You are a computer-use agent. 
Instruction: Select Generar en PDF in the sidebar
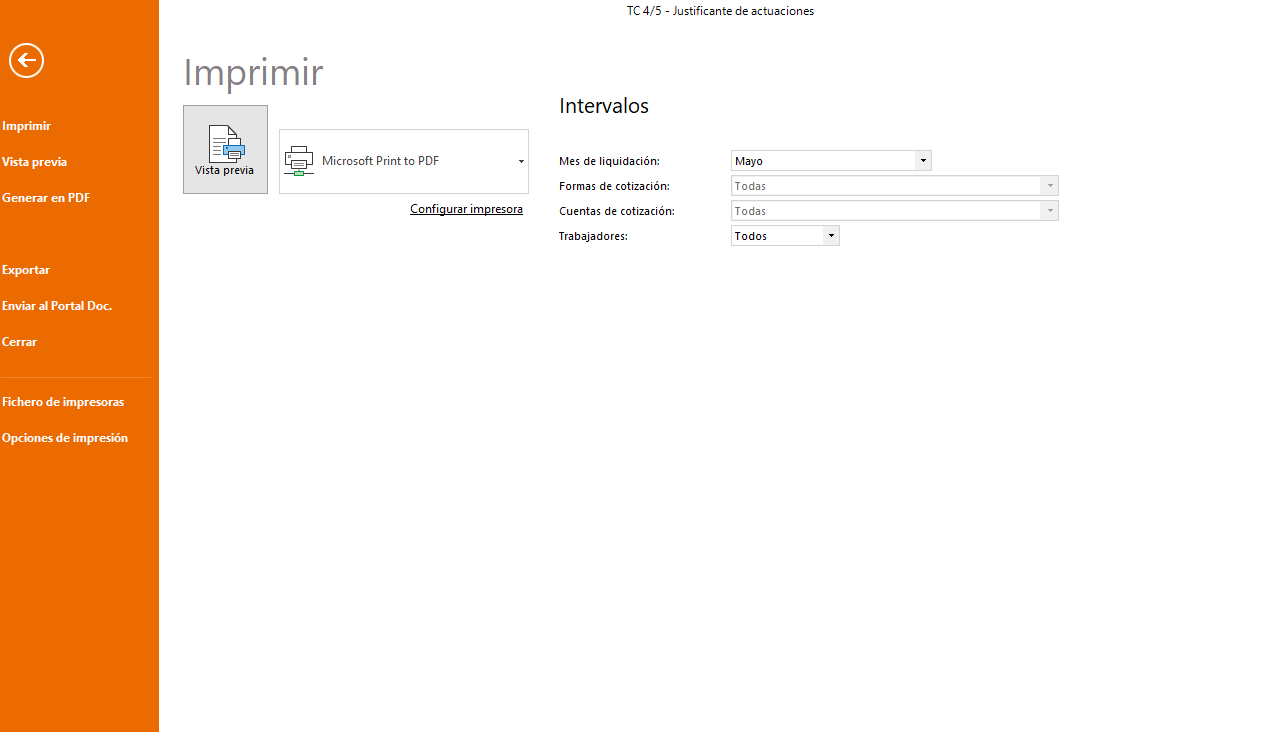(x=46, y=198)
